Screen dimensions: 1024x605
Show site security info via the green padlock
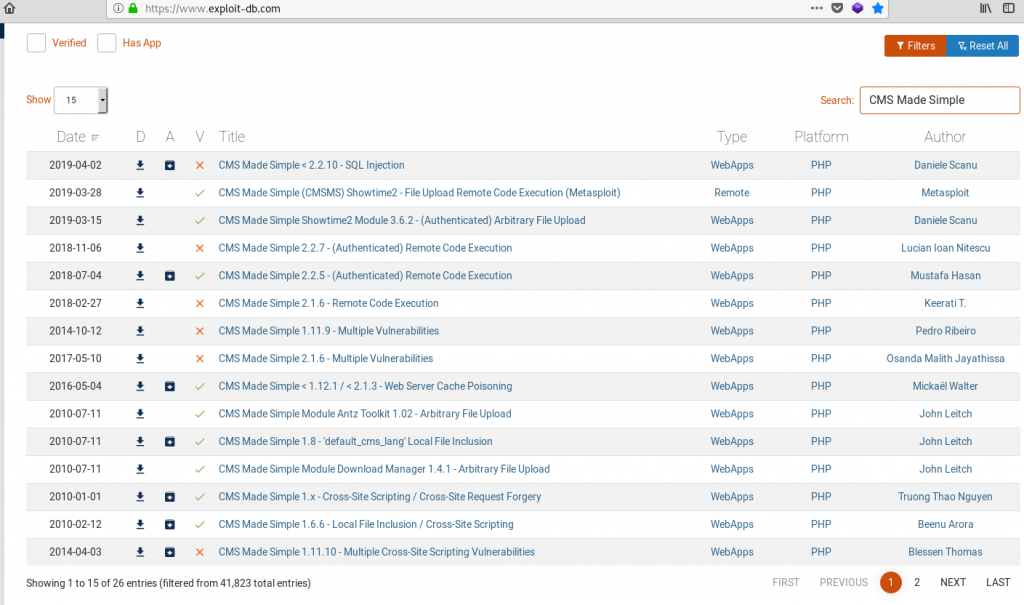click(133, 8)
